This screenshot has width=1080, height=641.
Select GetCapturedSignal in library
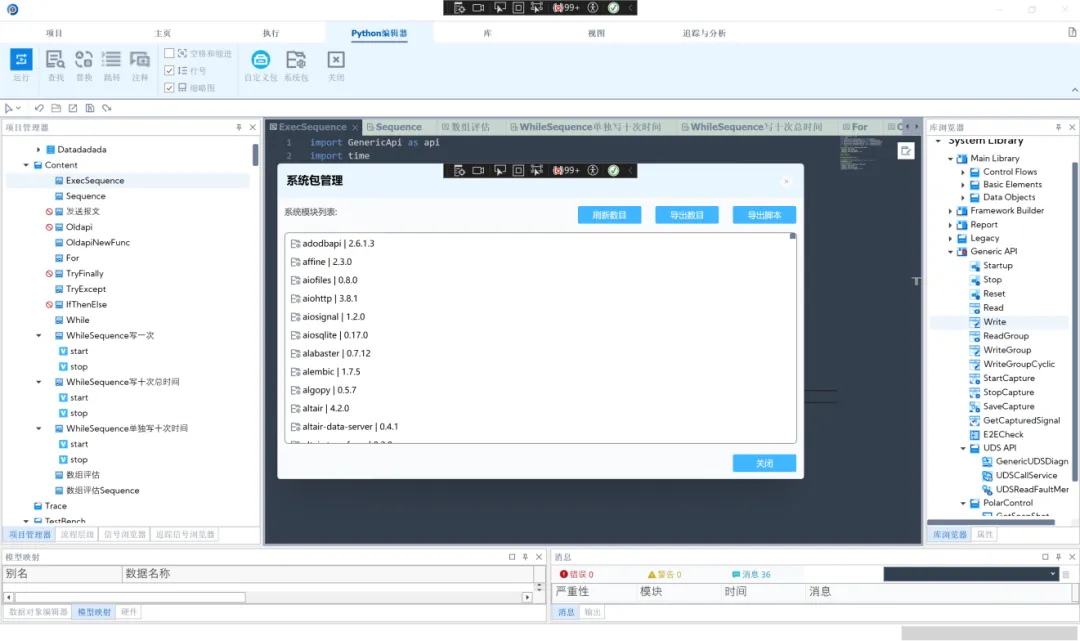[1021, 421]
